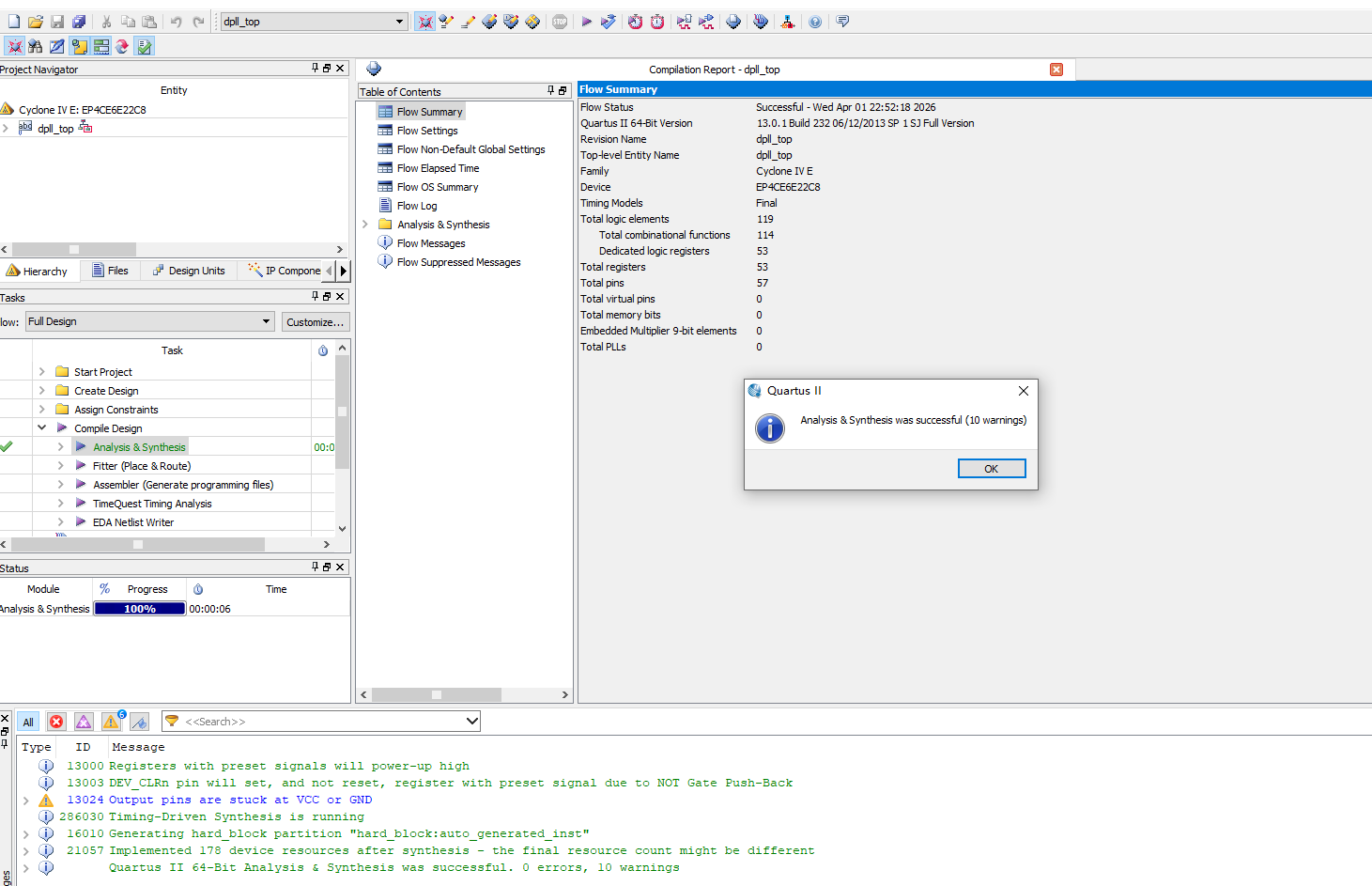Click the Stop Processing icon
Viewport: 1372px width, 886px height.
[560, 22]
